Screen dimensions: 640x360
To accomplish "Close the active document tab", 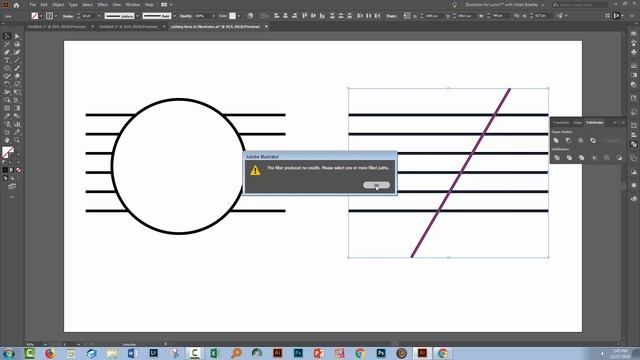I will (266, 27).
